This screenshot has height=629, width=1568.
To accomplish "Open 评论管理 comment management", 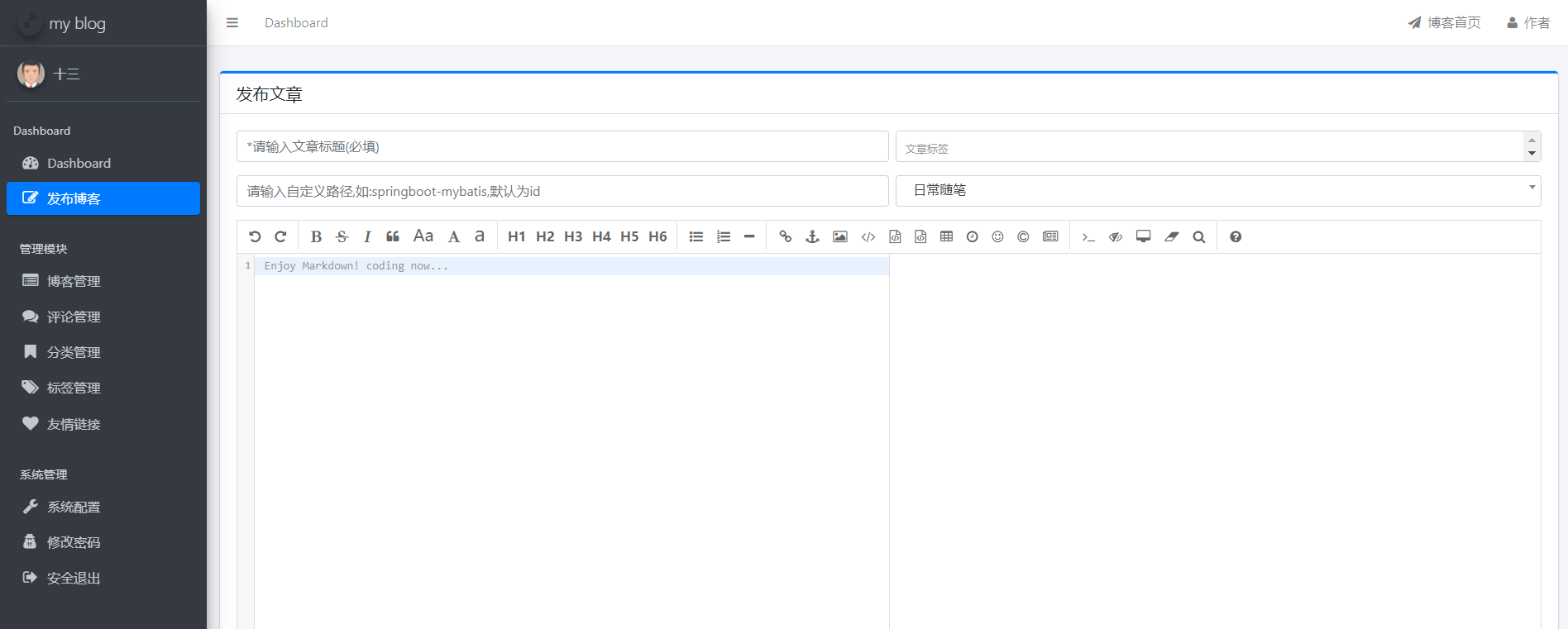I will (x=103, y=317).
